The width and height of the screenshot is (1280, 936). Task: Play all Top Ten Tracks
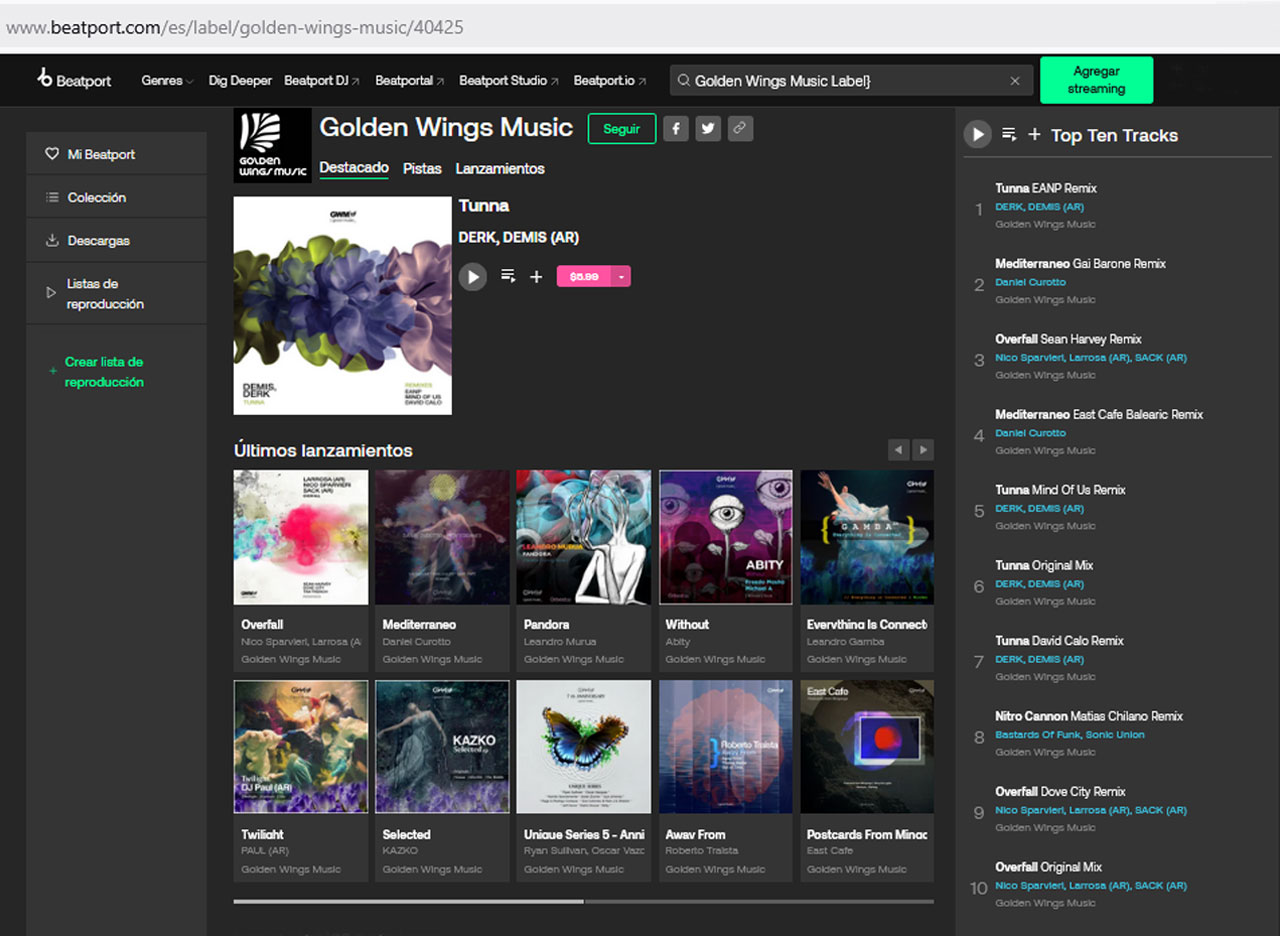(x=977, y=134)
